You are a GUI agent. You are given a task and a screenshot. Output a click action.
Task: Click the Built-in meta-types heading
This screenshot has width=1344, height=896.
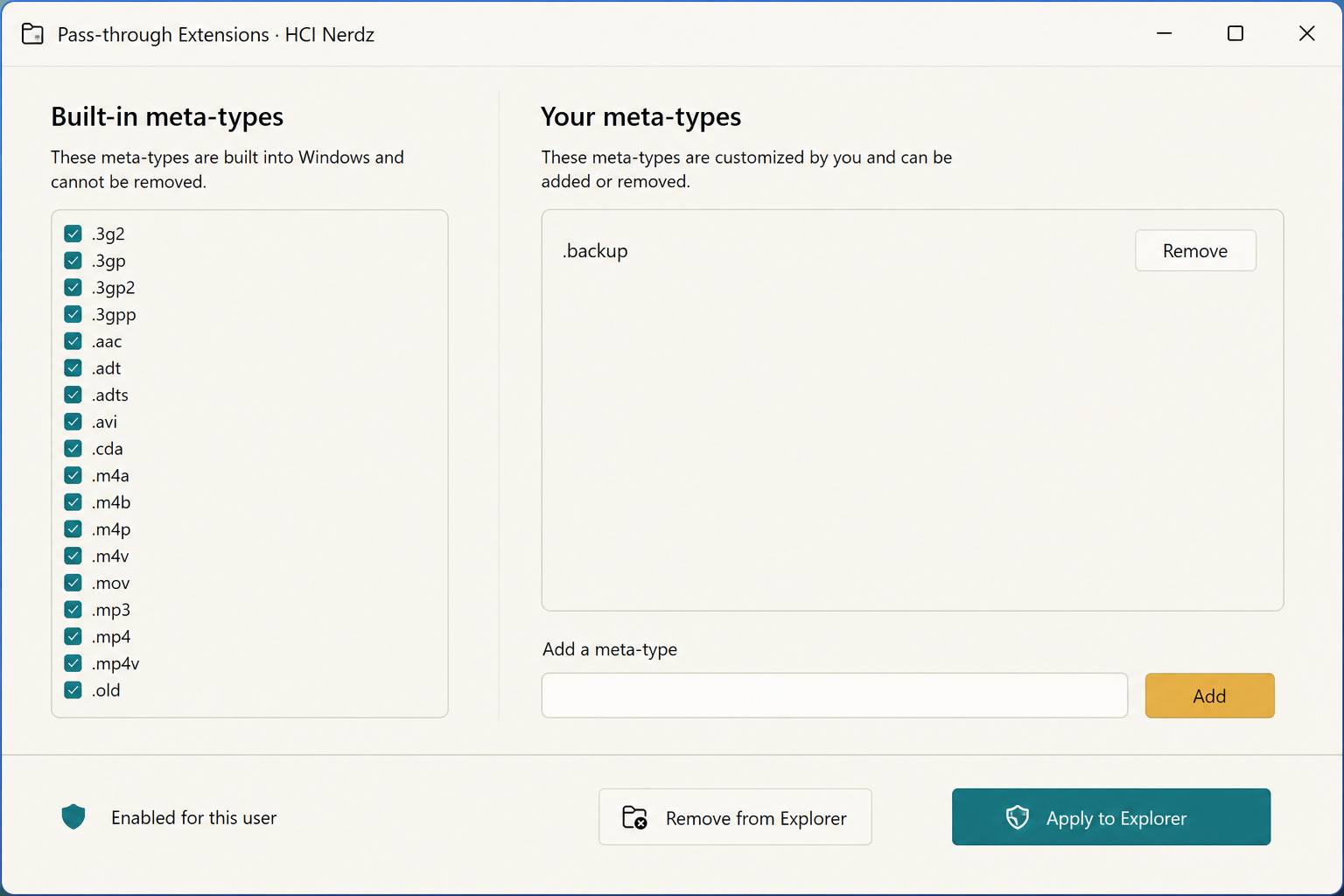point(167,116)
